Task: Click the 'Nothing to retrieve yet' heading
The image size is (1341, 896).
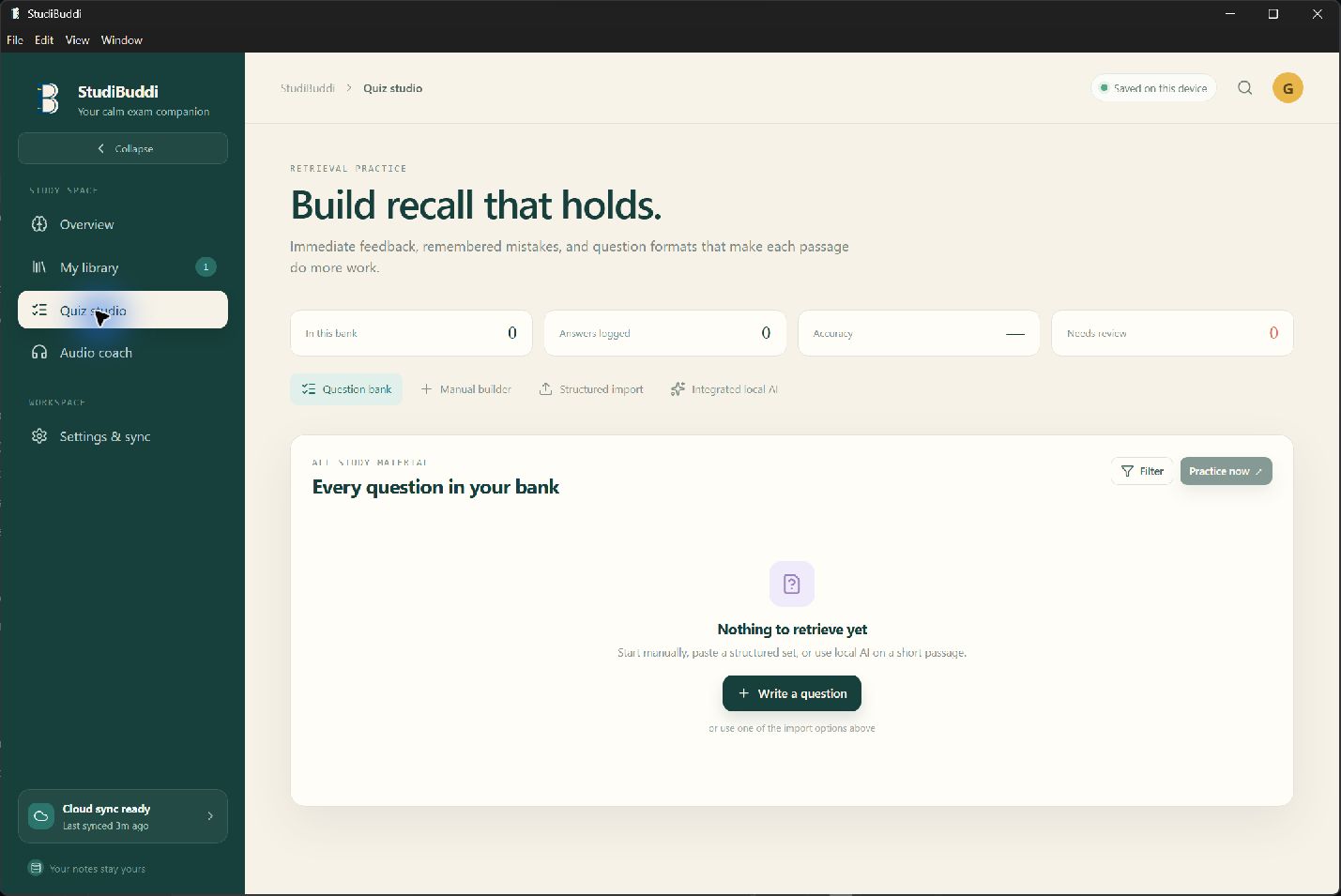Action: [792, 630]
